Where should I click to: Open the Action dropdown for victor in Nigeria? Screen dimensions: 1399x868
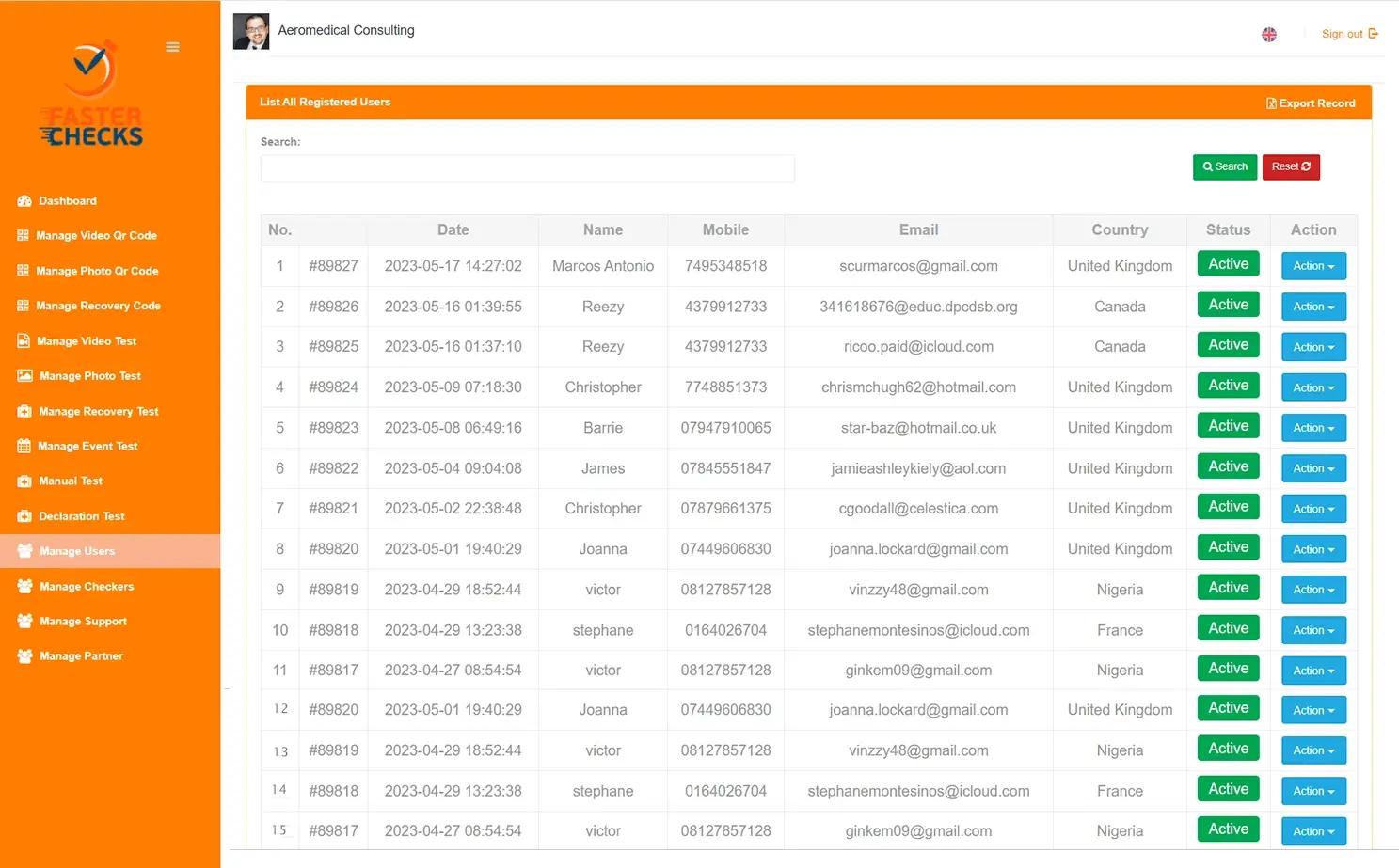click(1313, 590)
